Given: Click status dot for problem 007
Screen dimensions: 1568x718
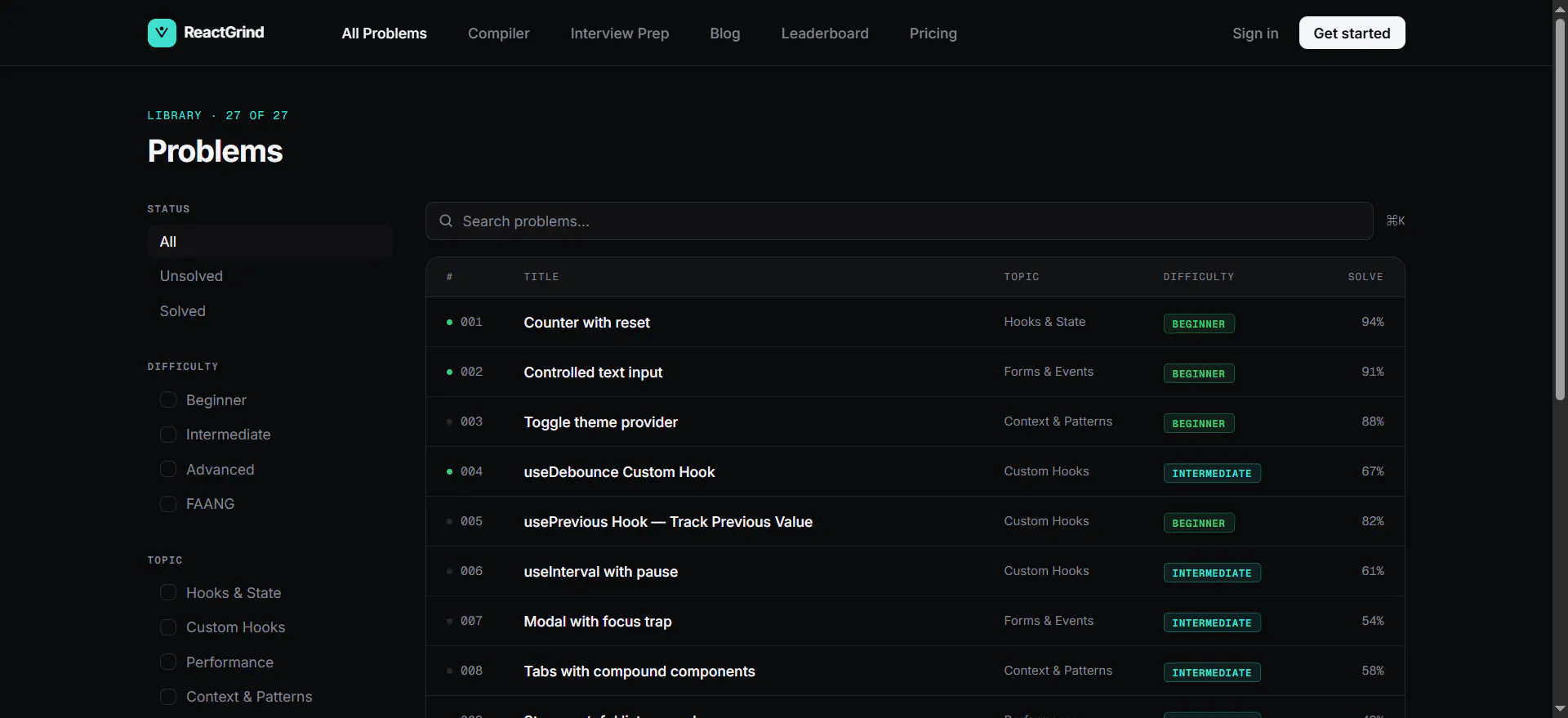Looking at the screenshot, I should tap(449, 621).
